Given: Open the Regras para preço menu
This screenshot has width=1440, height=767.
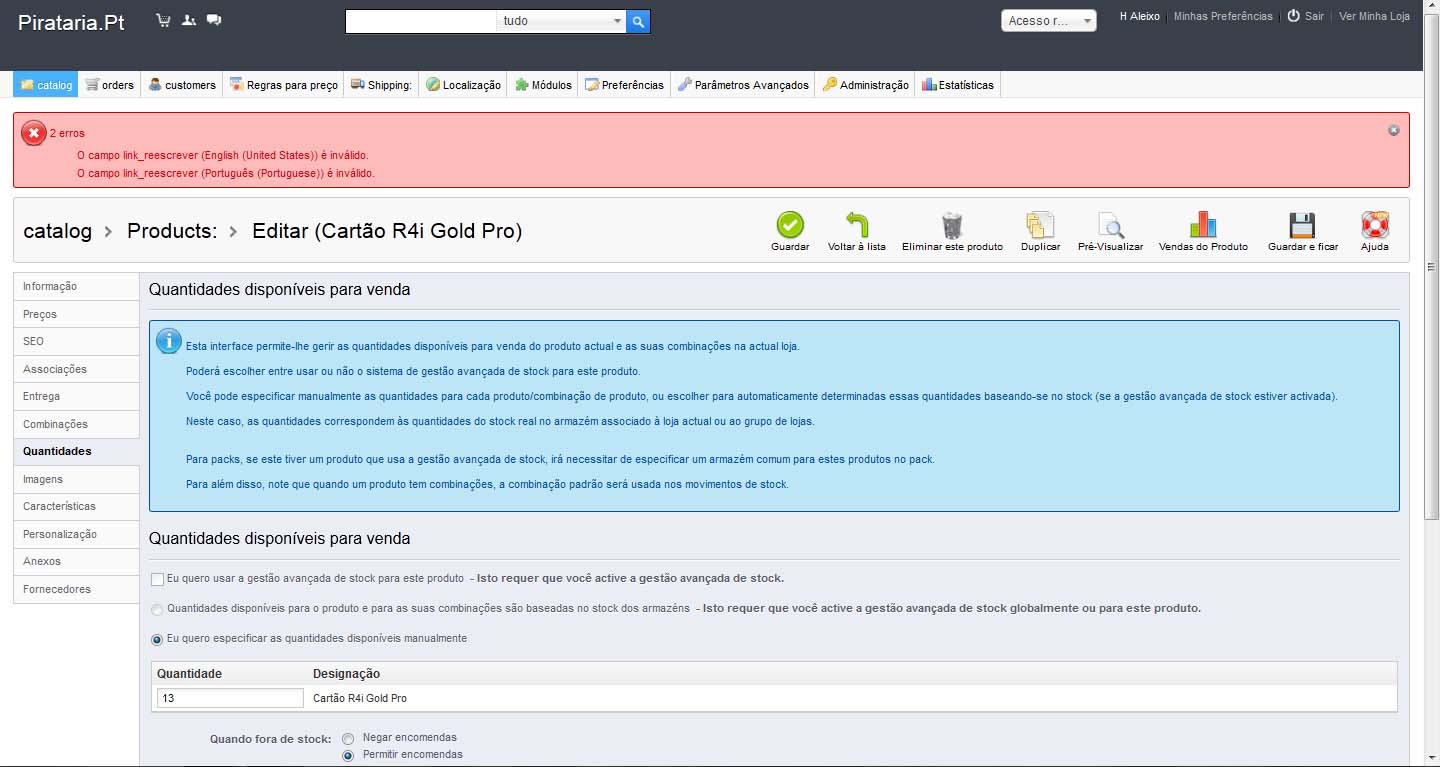Looking at the screenshot, I should (284, 85).
